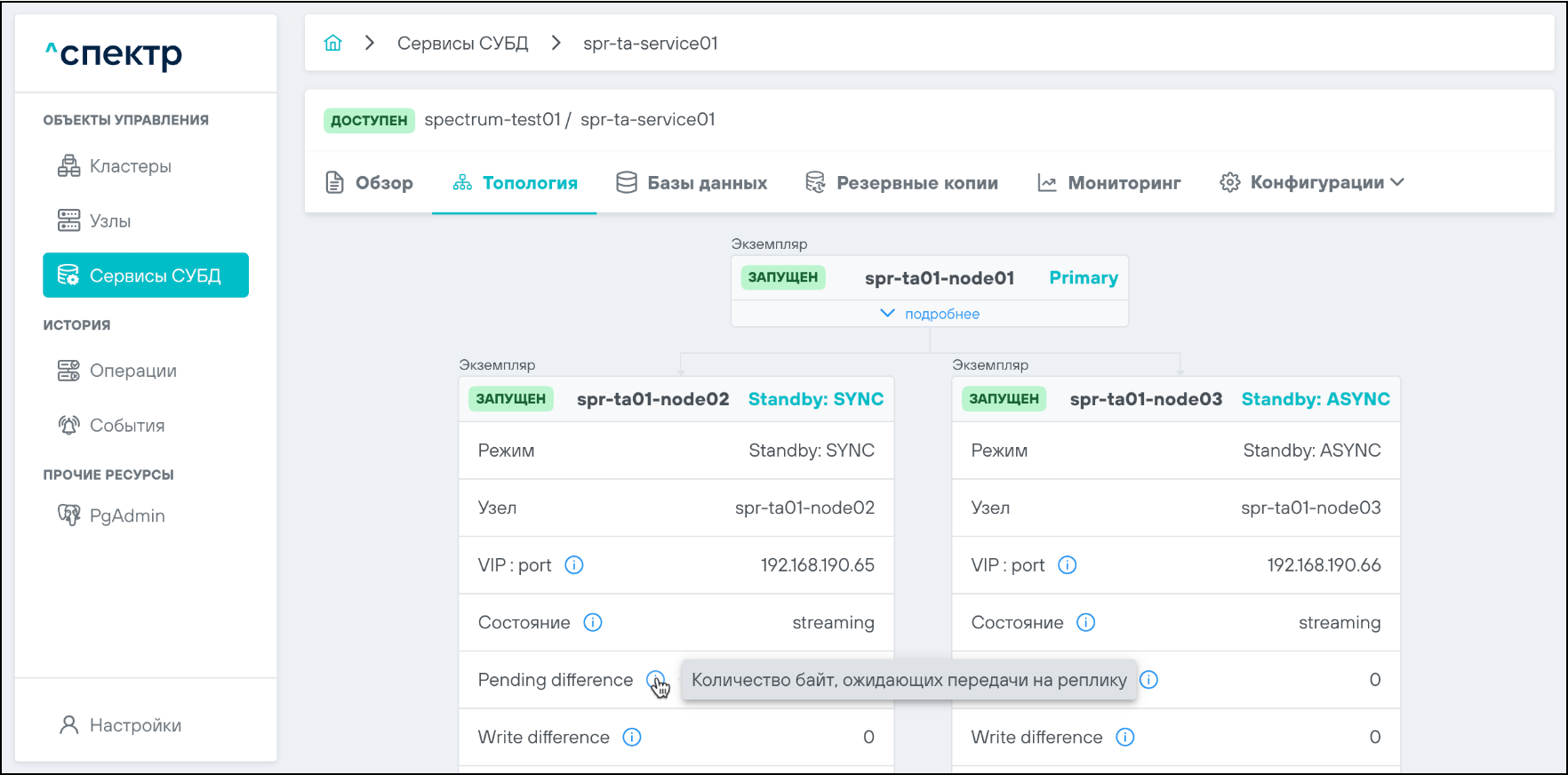Screen dimensions: 1568x775
Task: Open the Базы данных tab
Action: (x=692, y=182)
